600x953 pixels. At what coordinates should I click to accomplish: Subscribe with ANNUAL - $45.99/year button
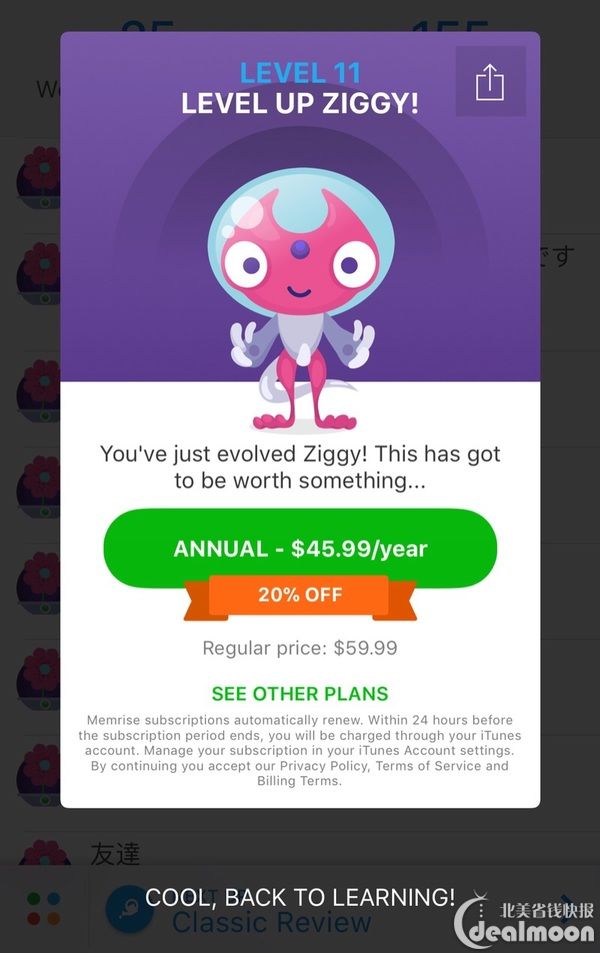click(x=300, y=548)
